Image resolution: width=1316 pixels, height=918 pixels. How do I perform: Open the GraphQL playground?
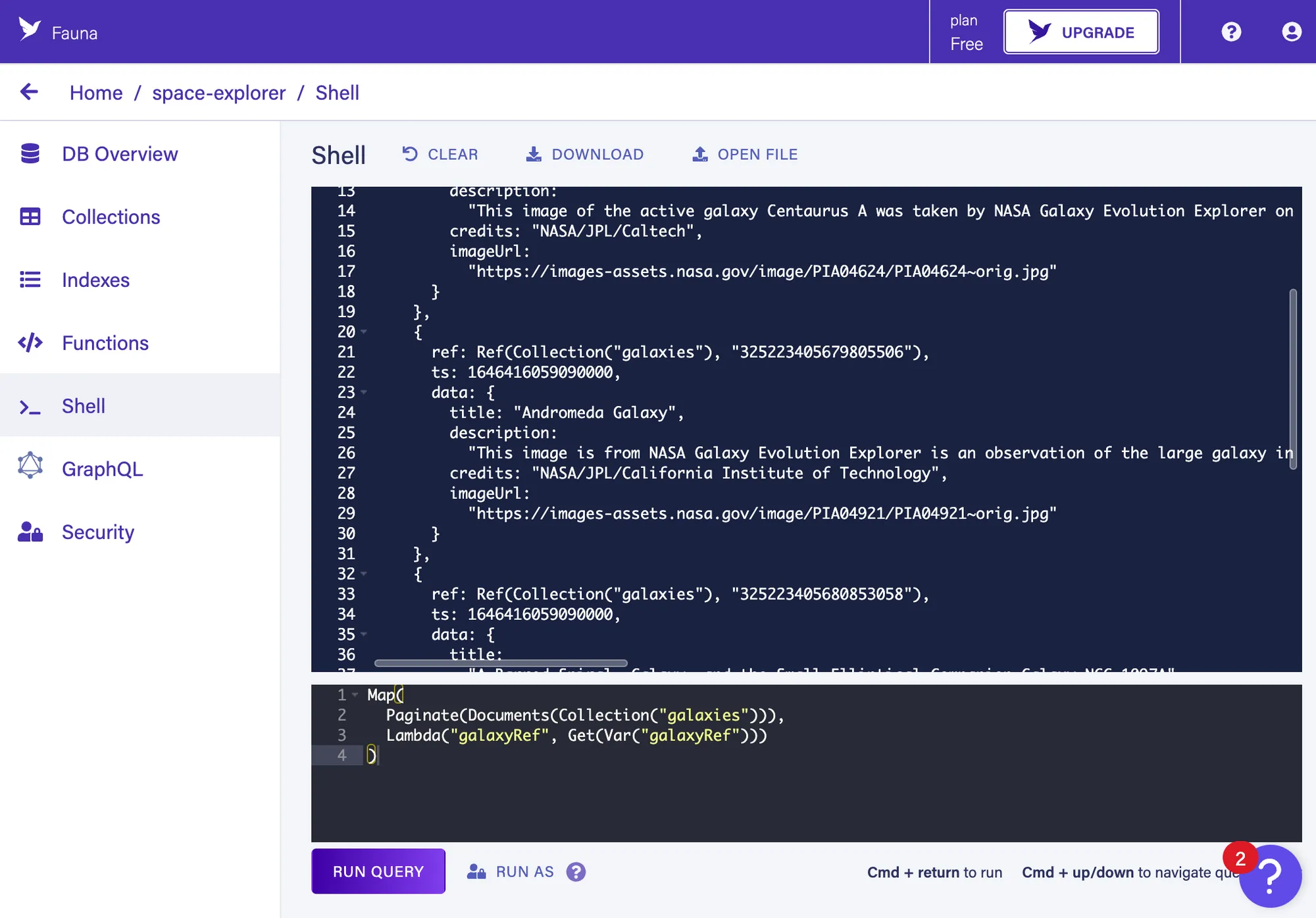click(x=30, y=468)
